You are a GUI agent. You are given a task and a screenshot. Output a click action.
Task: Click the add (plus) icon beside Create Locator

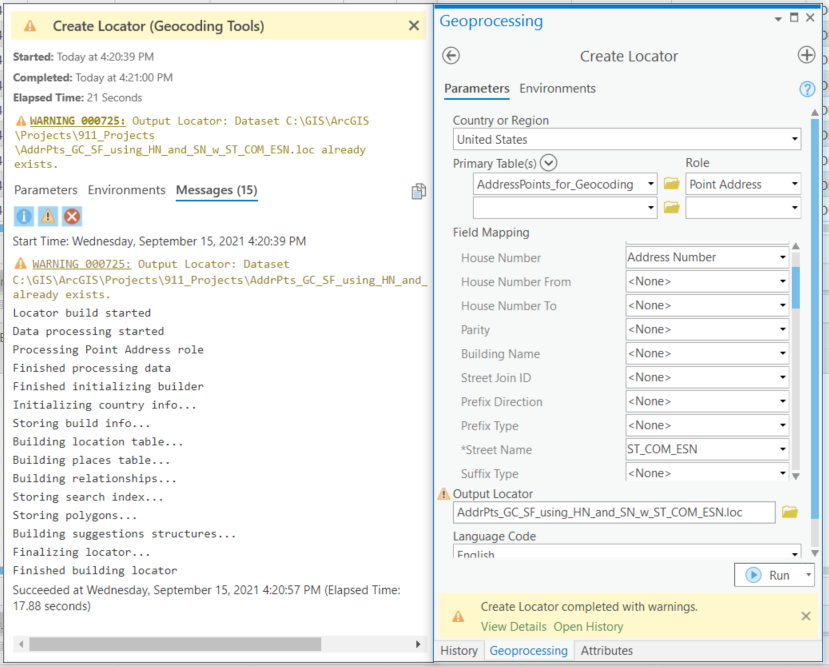806,56
